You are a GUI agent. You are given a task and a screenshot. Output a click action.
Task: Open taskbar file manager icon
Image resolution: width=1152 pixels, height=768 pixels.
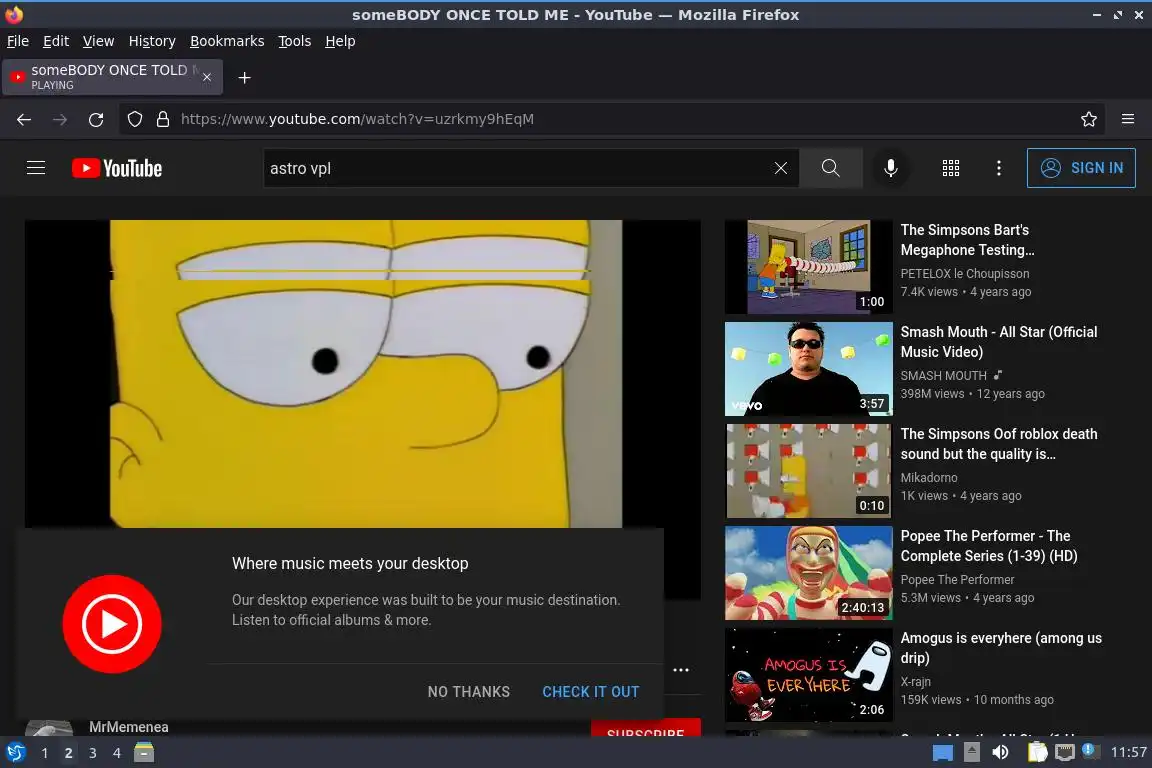coord(144,753)
